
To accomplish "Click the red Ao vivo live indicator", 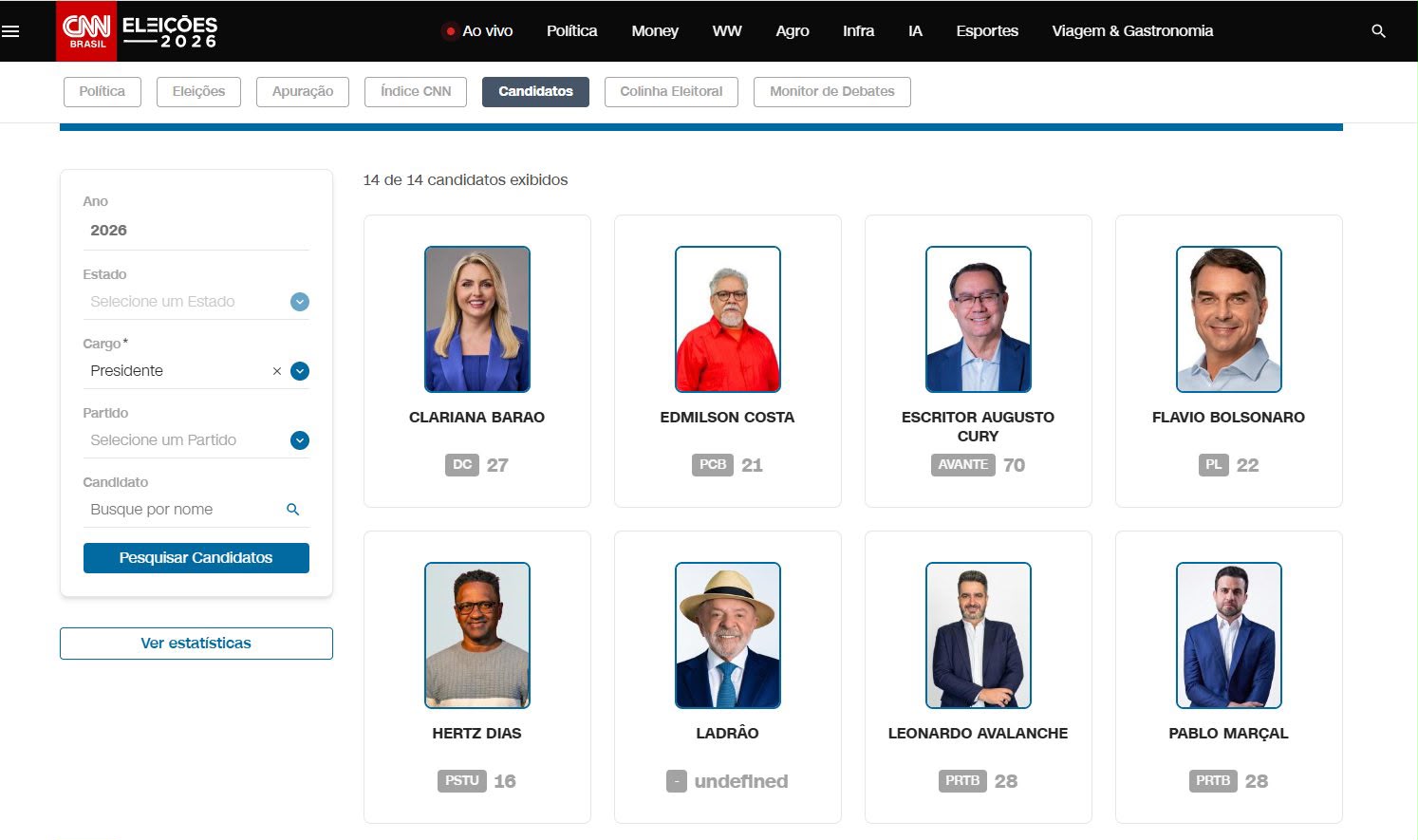I will point(450,31).
